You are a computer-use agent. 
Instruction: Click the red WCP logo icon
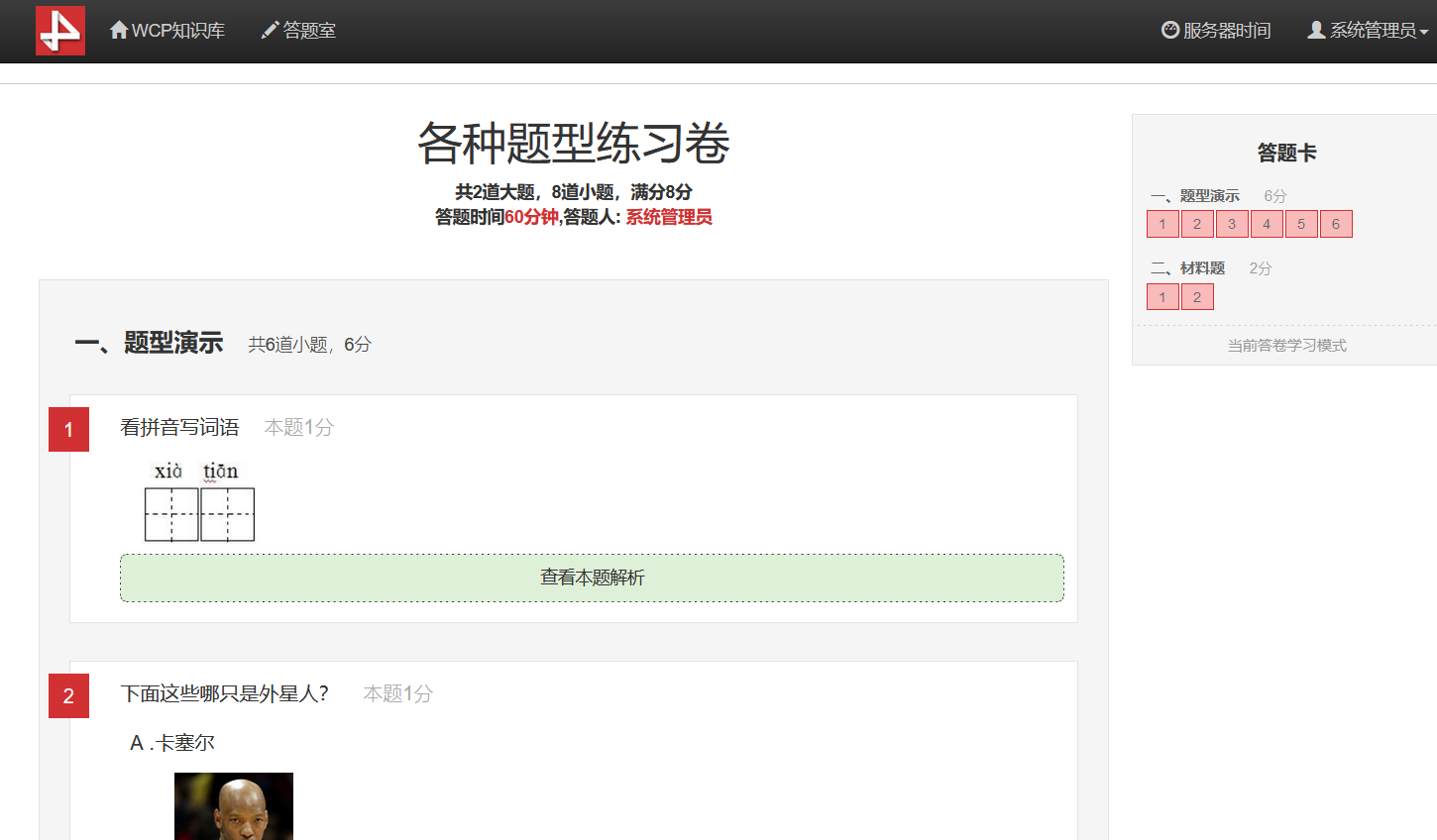click(x=60, y=31)
